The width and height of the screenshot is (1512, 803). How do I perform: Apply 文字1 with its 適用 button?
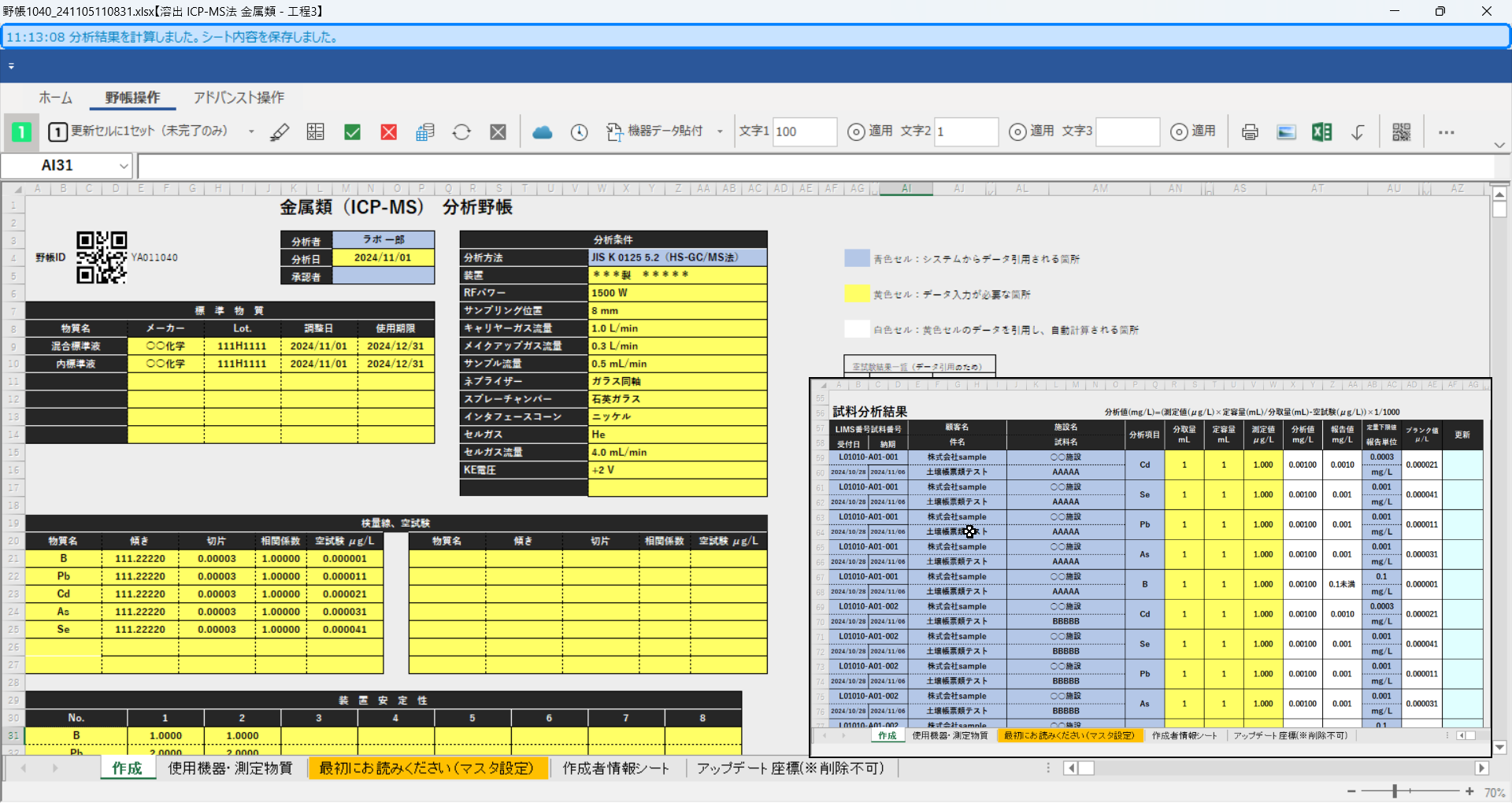870,131
